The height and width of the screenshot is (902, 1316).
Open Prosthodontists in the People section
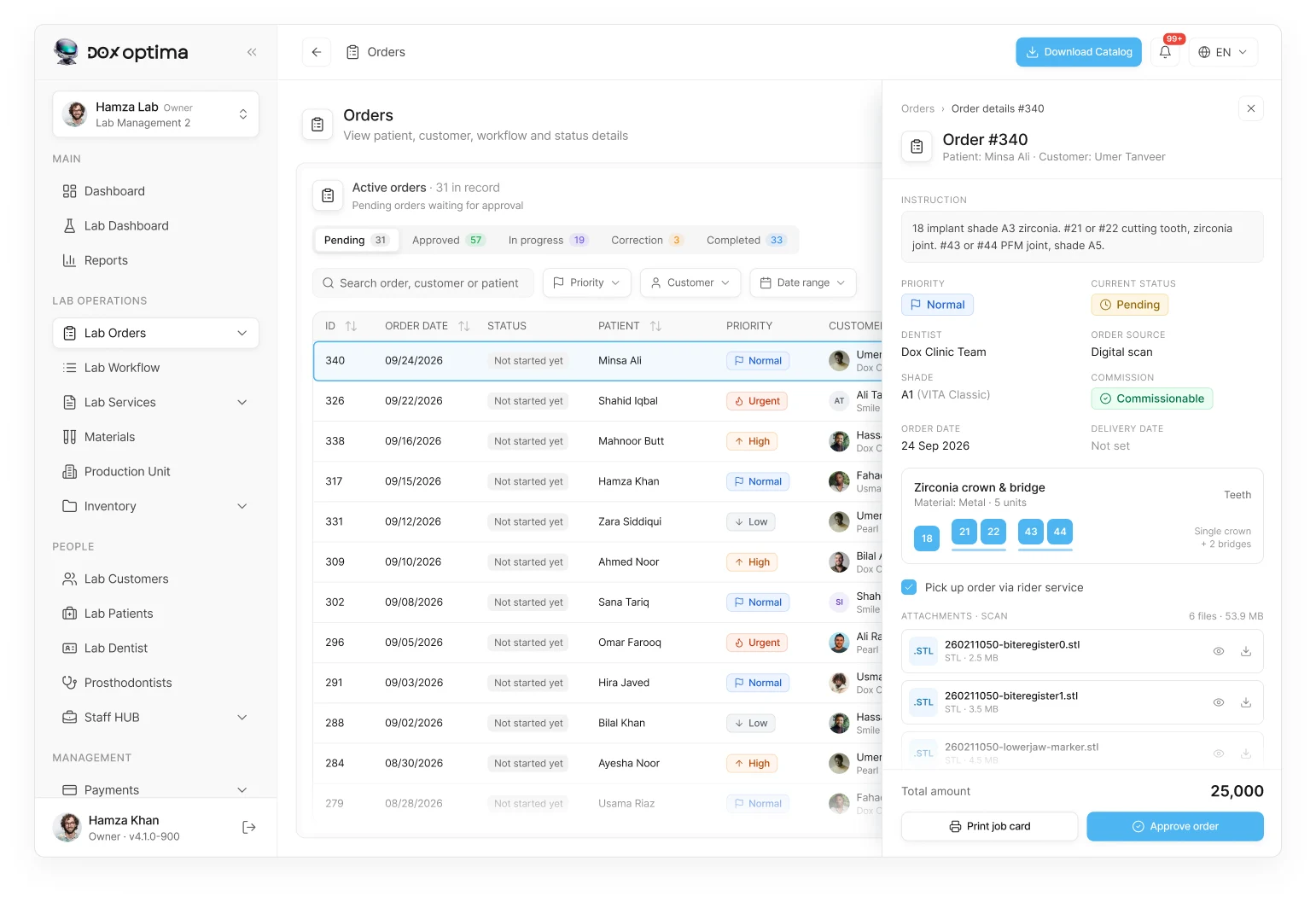coord(155,683)
